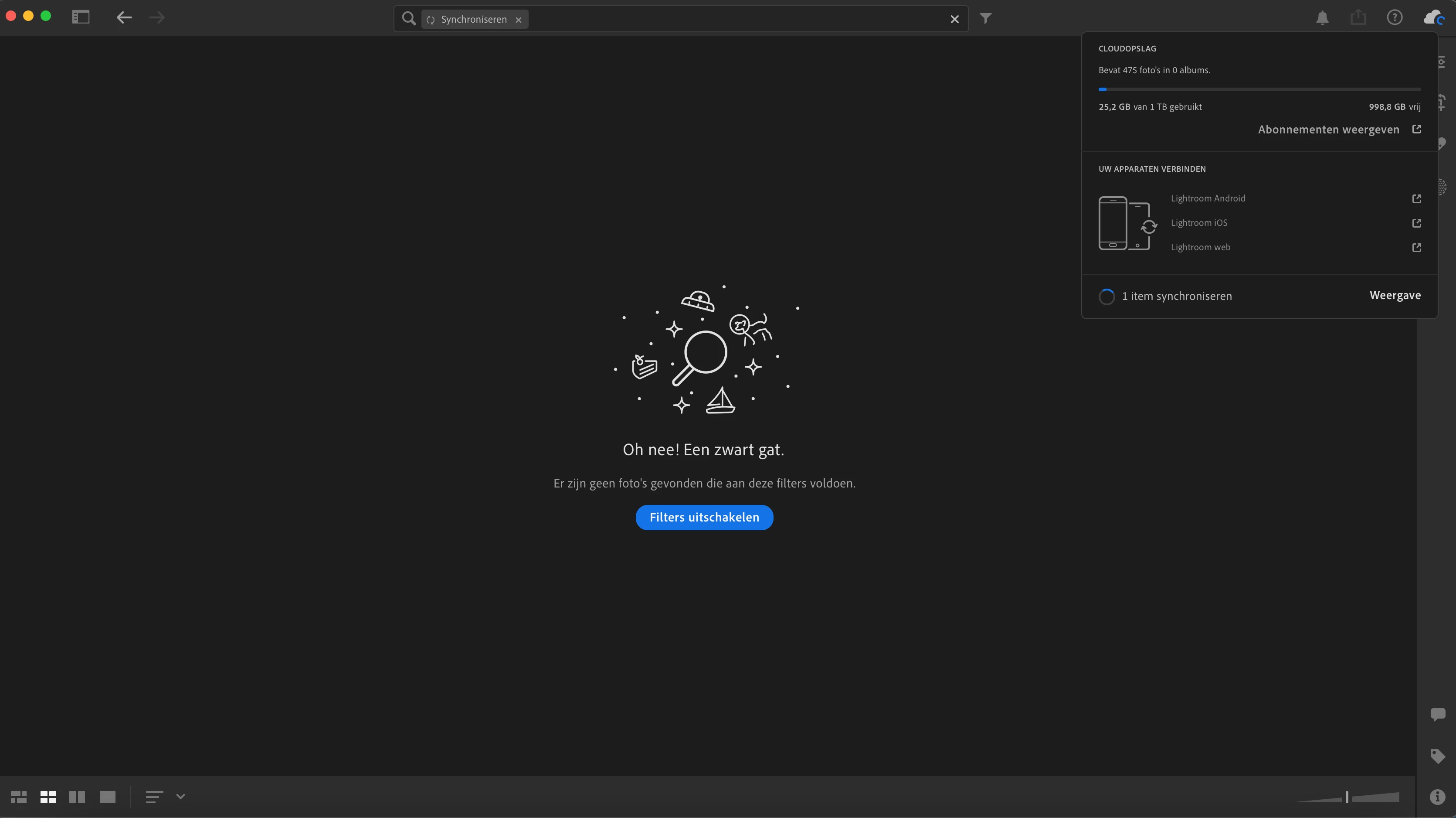
Task: Open notifications bell icon
Action: (x=1322, y=18)
